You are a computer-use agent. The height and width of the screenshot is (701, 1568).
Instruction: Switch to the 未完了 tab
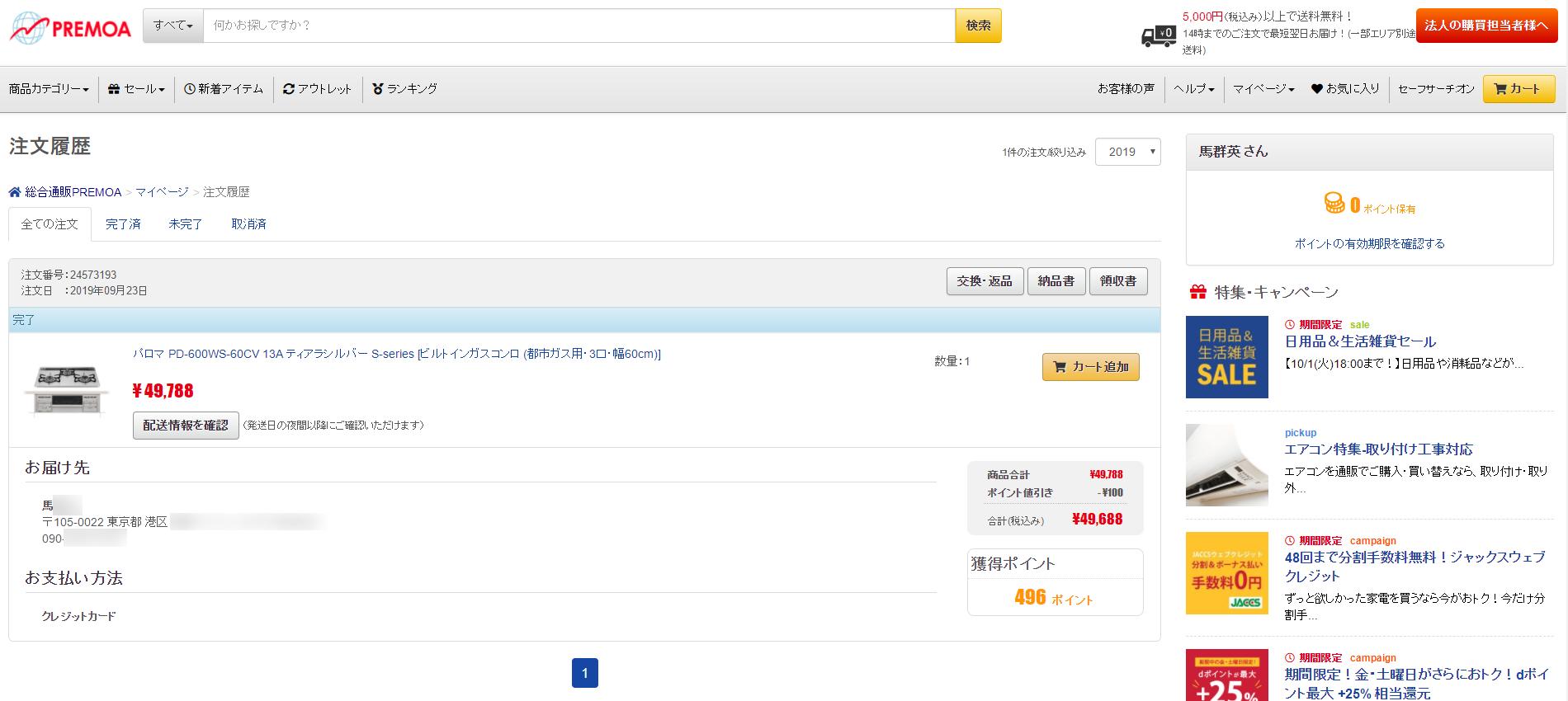pos(186,224)
